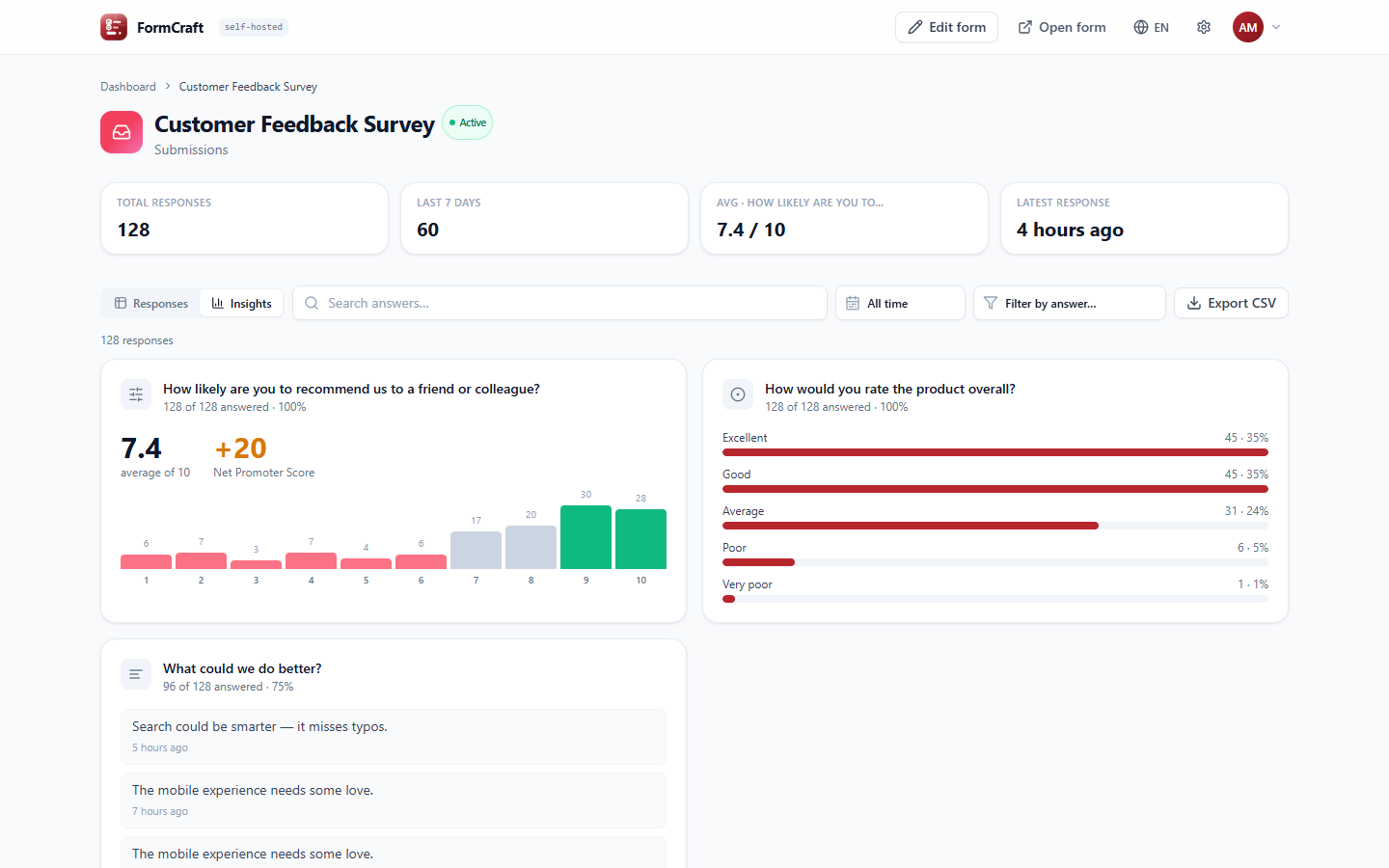Click the mobile experience response from 7 hours ago
The width and height of the screenshot is (1389, 868).
coord(394,800)
